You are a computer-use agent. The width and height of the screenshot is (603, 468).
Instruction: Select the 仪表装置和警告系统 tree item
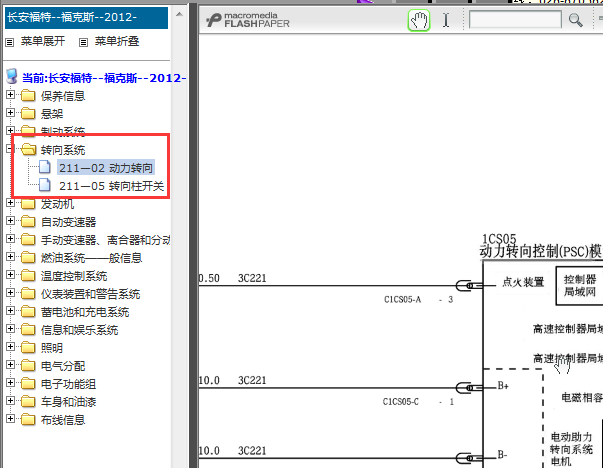90,294
